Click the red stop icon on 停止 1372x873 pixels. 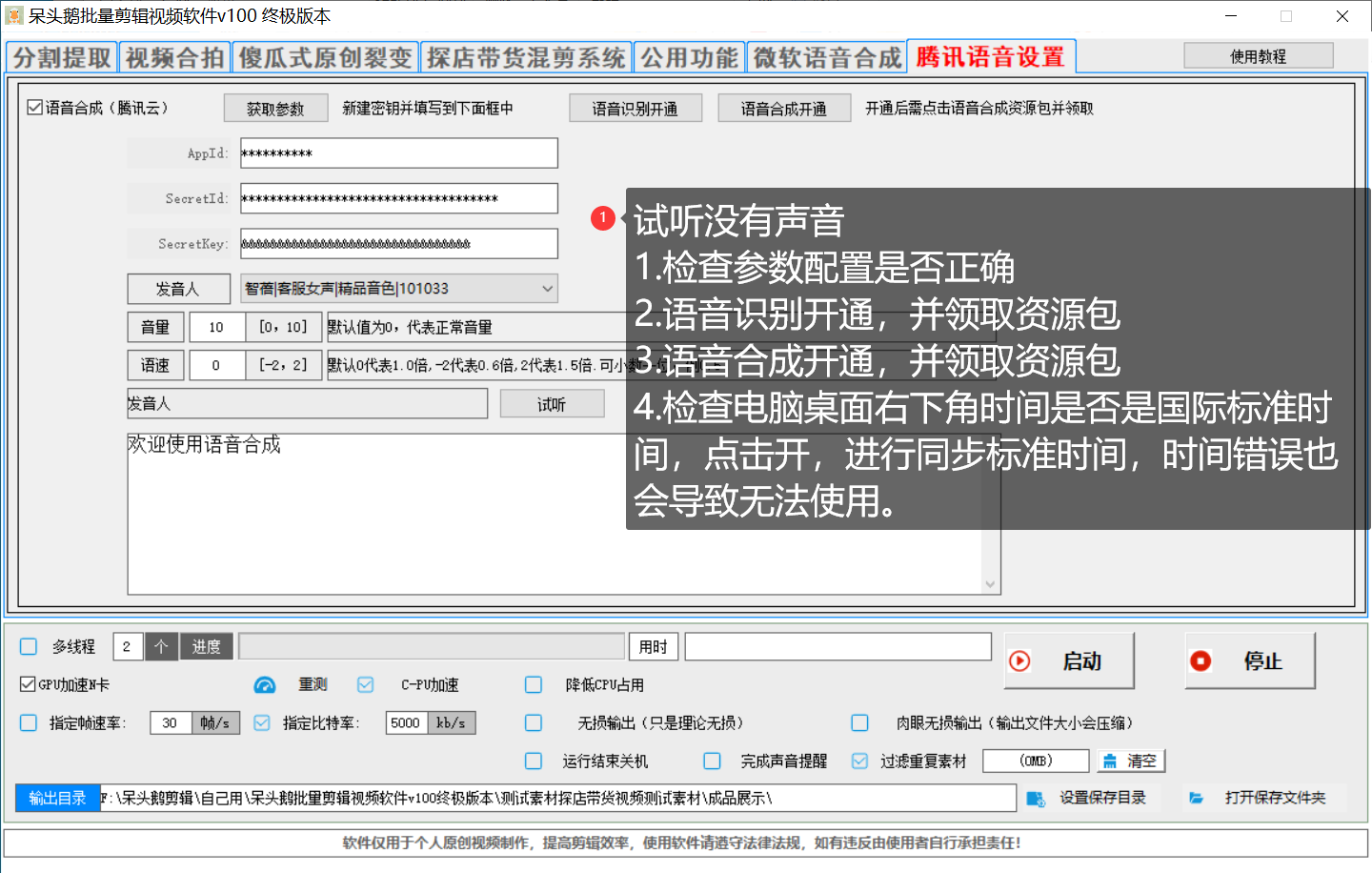(x=1200, y=661)
